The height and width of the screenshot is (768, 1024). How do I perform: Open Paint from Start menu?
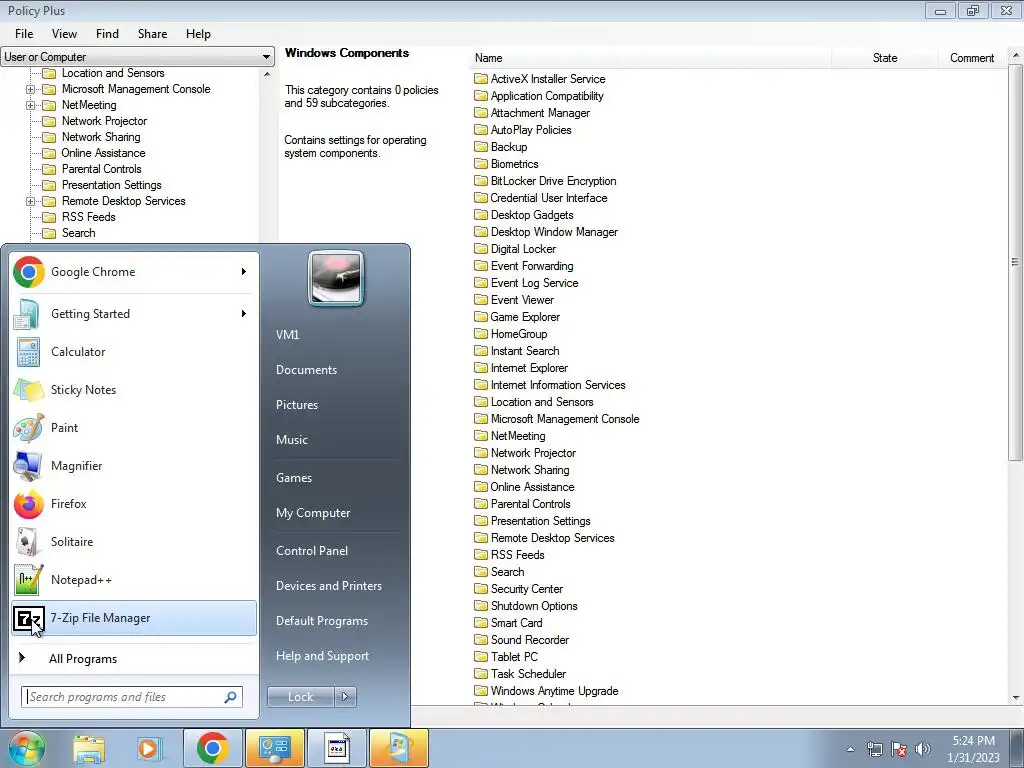click(134, 428)
